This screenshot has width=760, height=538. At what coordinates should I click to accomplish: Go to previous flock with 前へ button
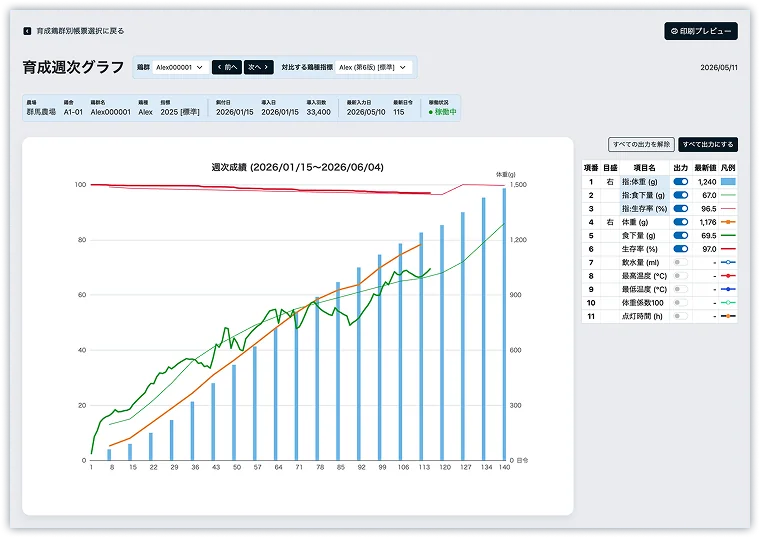click(226, 67)
